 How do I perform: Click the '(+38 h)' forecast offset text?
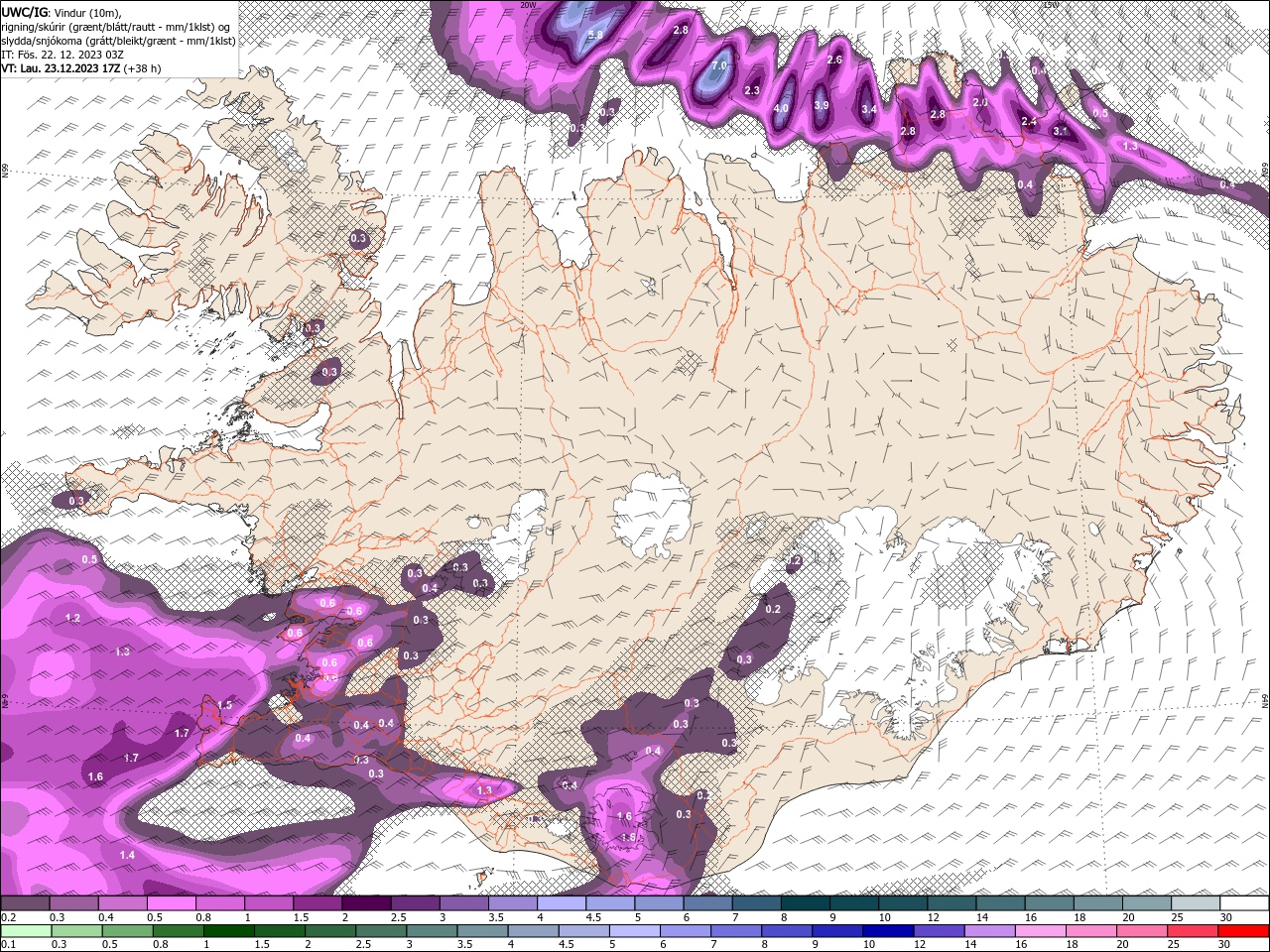[142, 68]
